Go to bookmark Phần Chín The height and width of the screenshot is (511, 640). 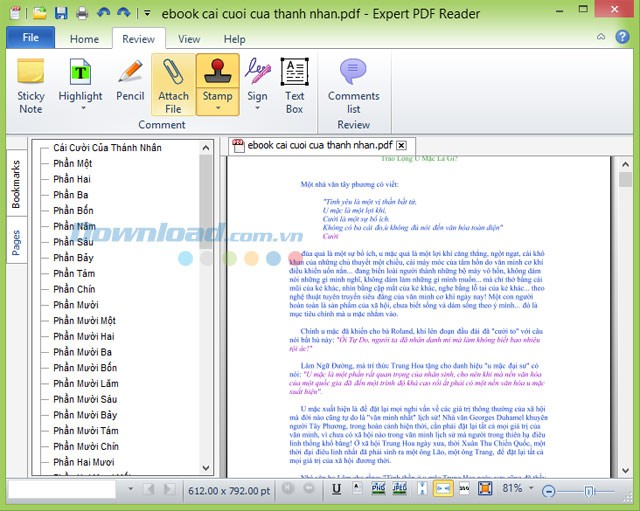tap(74, 289)
